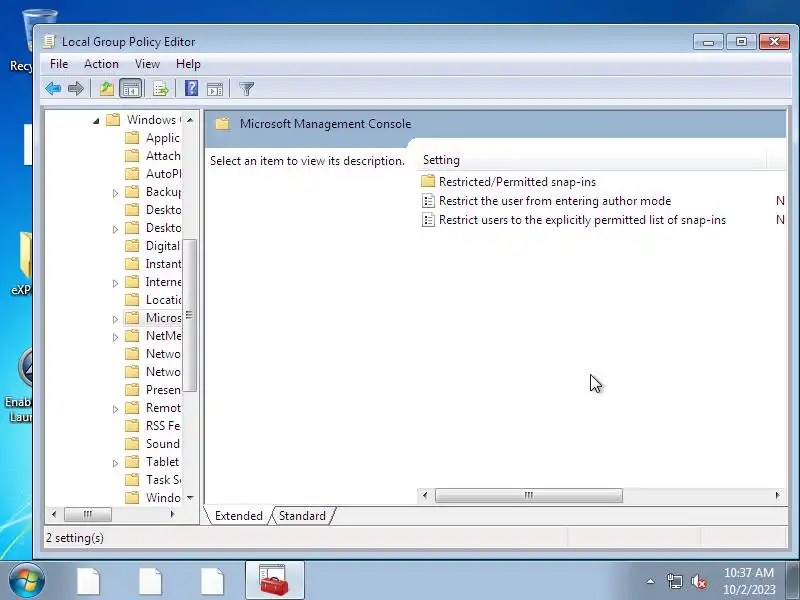The image size is (800, 600).
Task: Expand the Tablet folder node
Action: (115, 463)
